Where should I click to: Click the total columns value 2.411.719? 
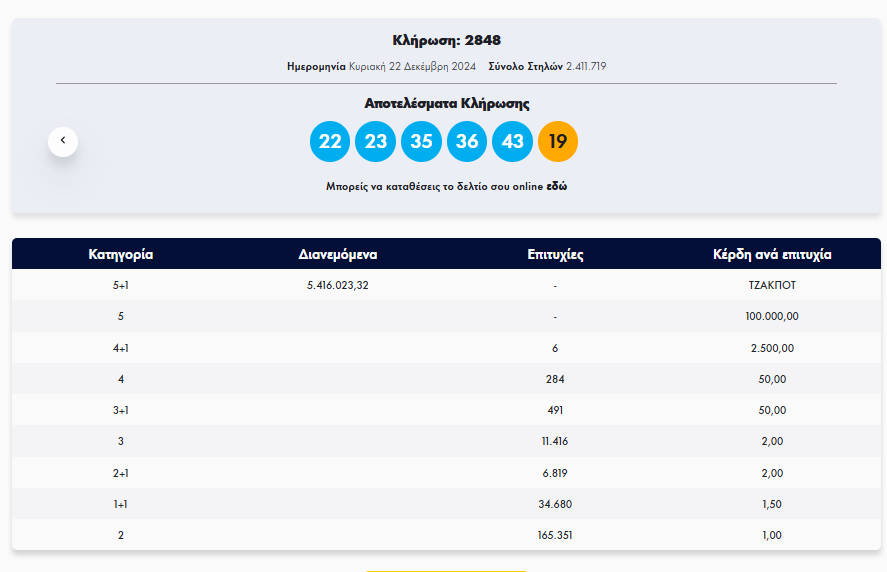click(x=586, y=67)
